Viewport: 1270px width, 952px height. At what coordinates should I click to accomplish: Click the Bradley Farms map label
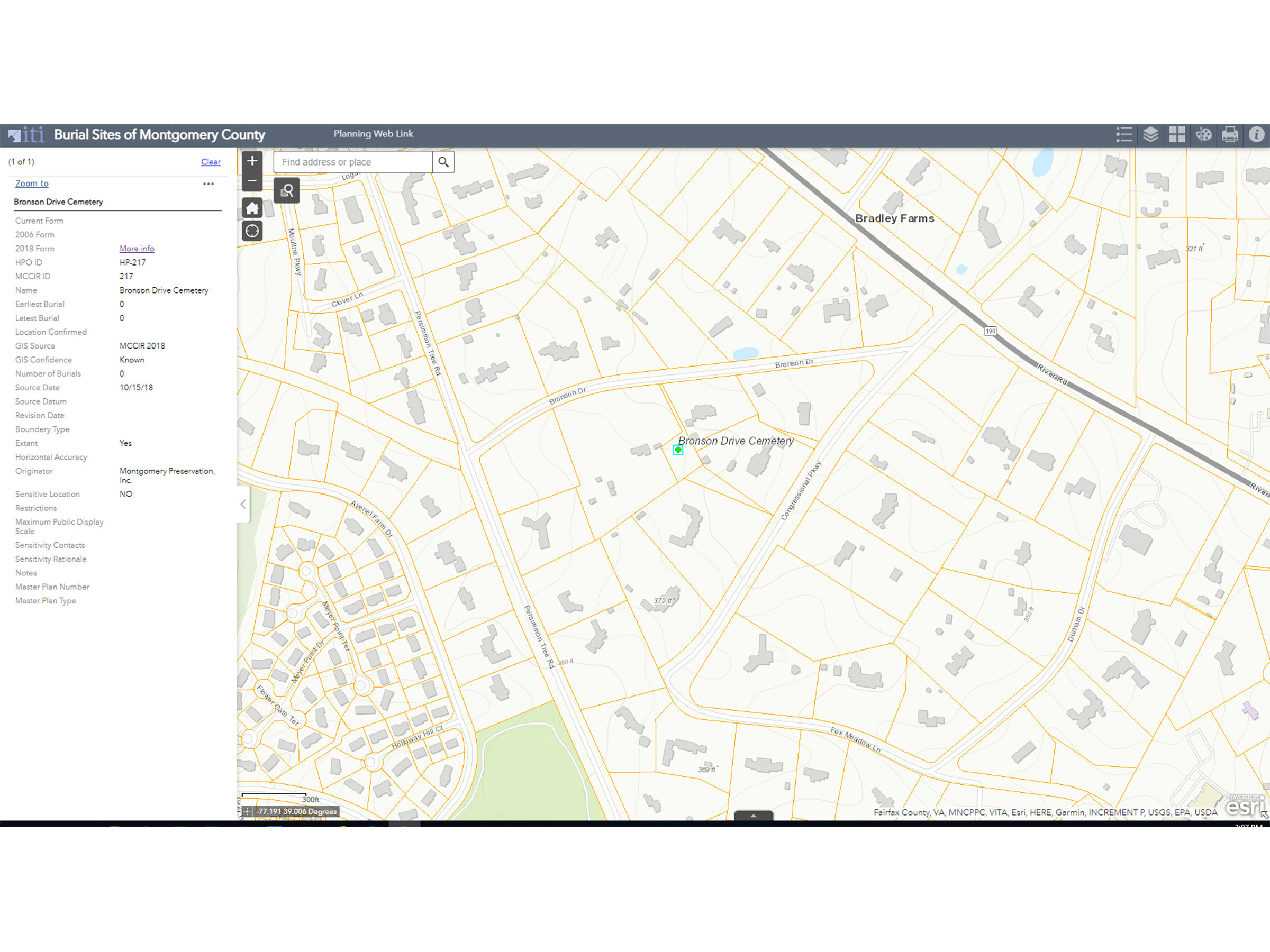(894, 218)
